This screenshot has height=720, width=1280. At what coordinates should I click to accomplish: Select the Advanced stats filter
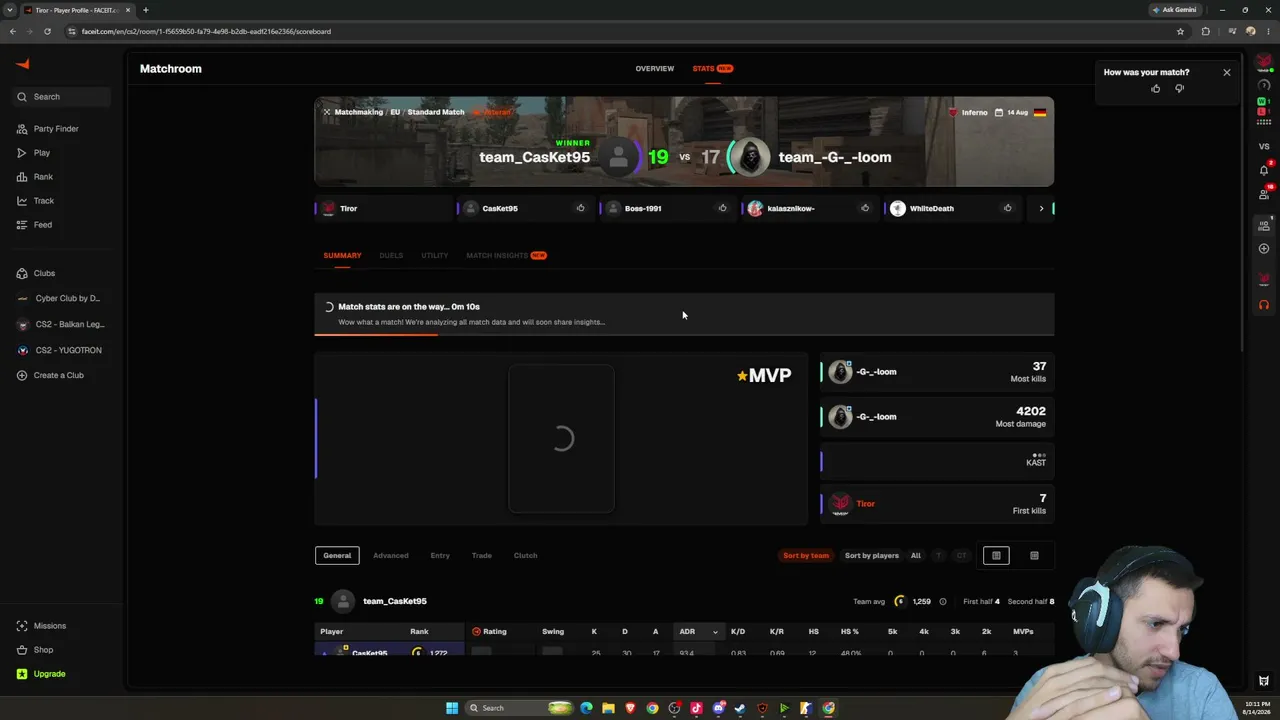click(390, 555)
